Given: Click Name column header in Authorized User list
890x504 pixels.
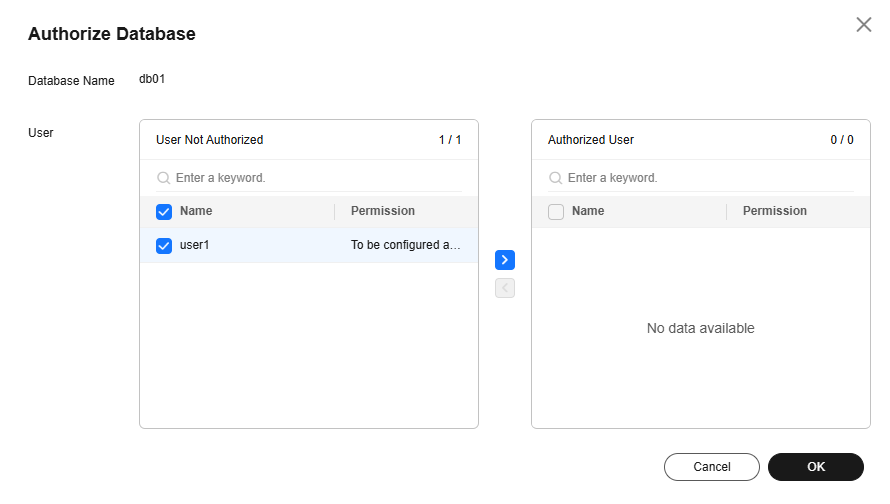Looking at the screenshot, I should click(x=588, y=211).
